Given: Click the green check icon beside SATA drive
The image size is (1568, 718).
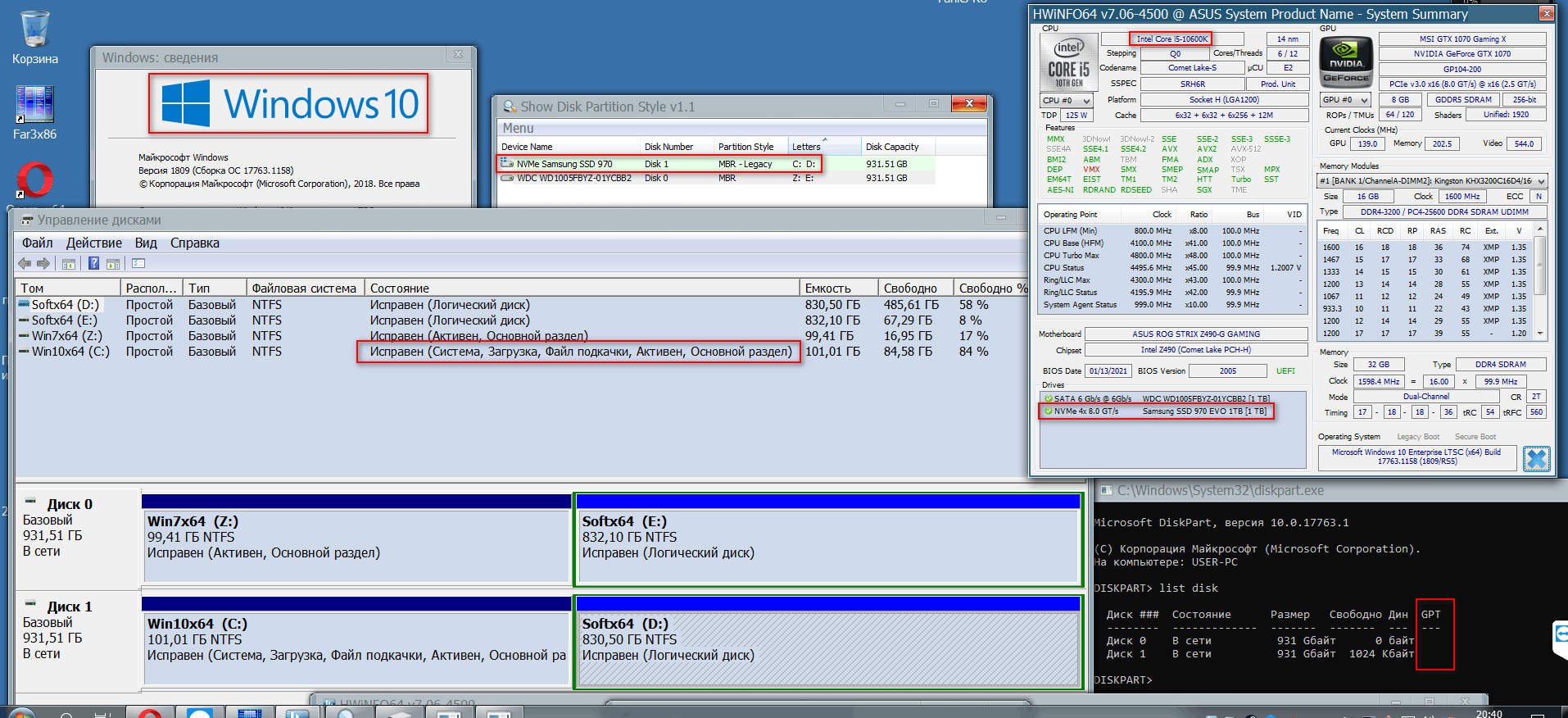Looking at the screenshot, I should click(x=1048, y=399).
